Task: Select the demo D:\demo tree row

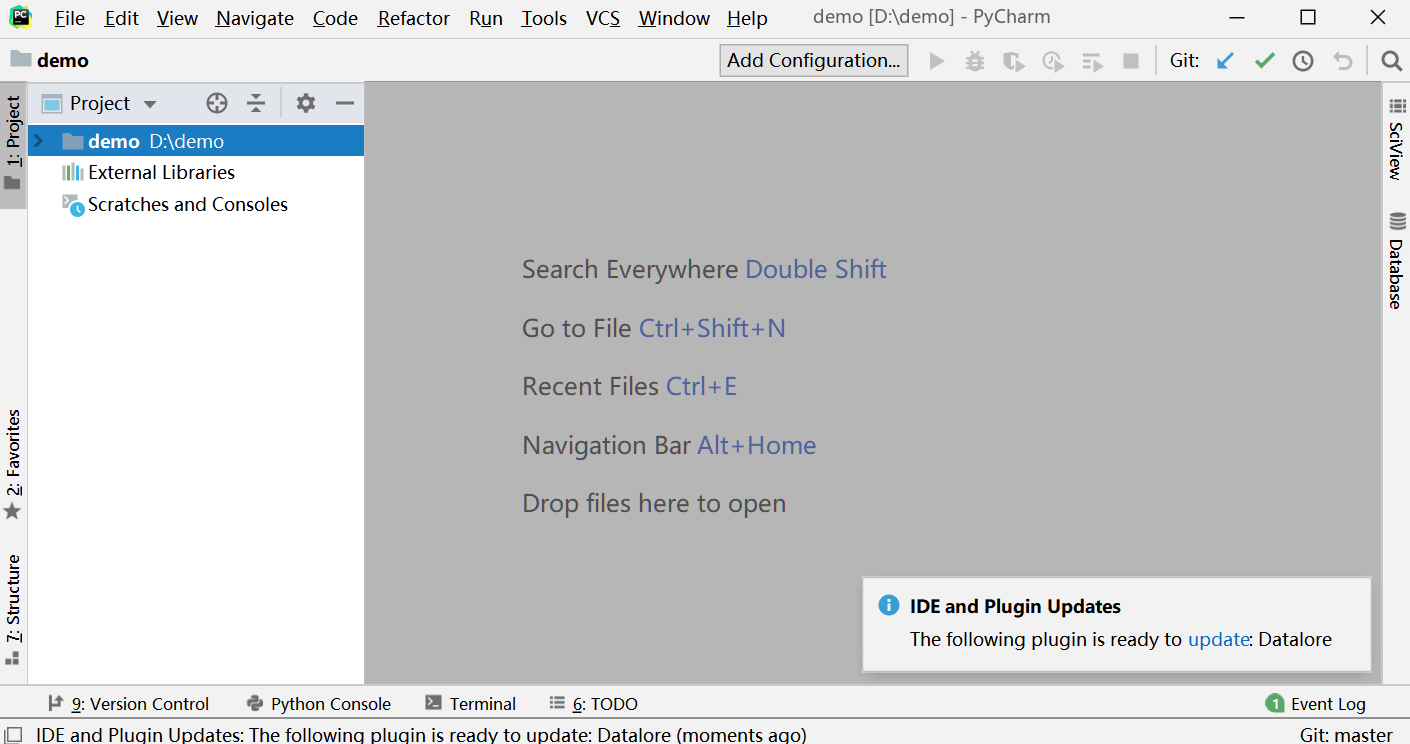Action: pyautogui.click(x=196, y=141)
